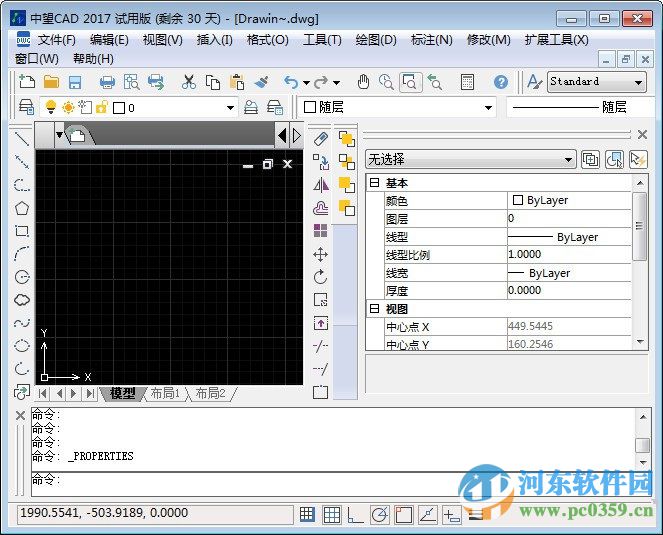This screenshot has width=663, height=535.
Task: Open the layer properties manager
Action: pos(26,107)
